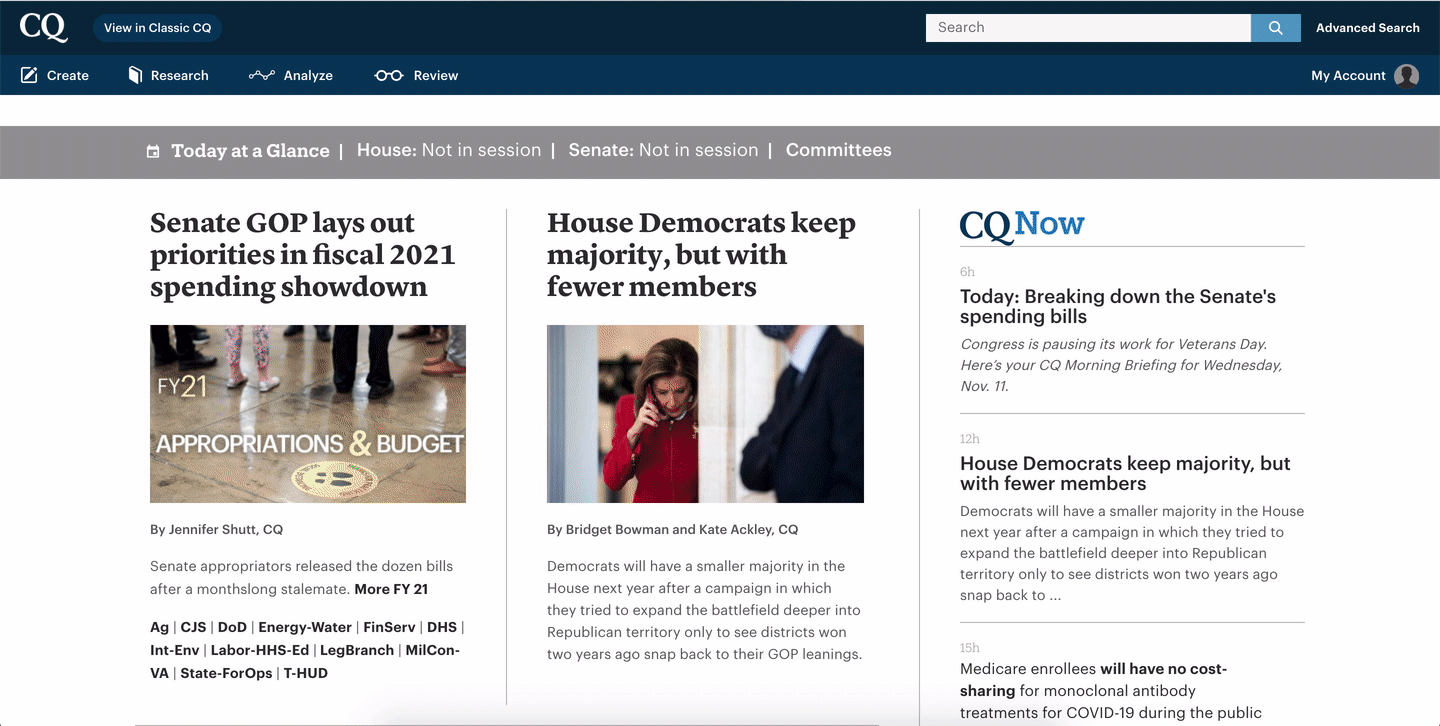
Task: Open the Ag appropriations link
Action: 160,627
